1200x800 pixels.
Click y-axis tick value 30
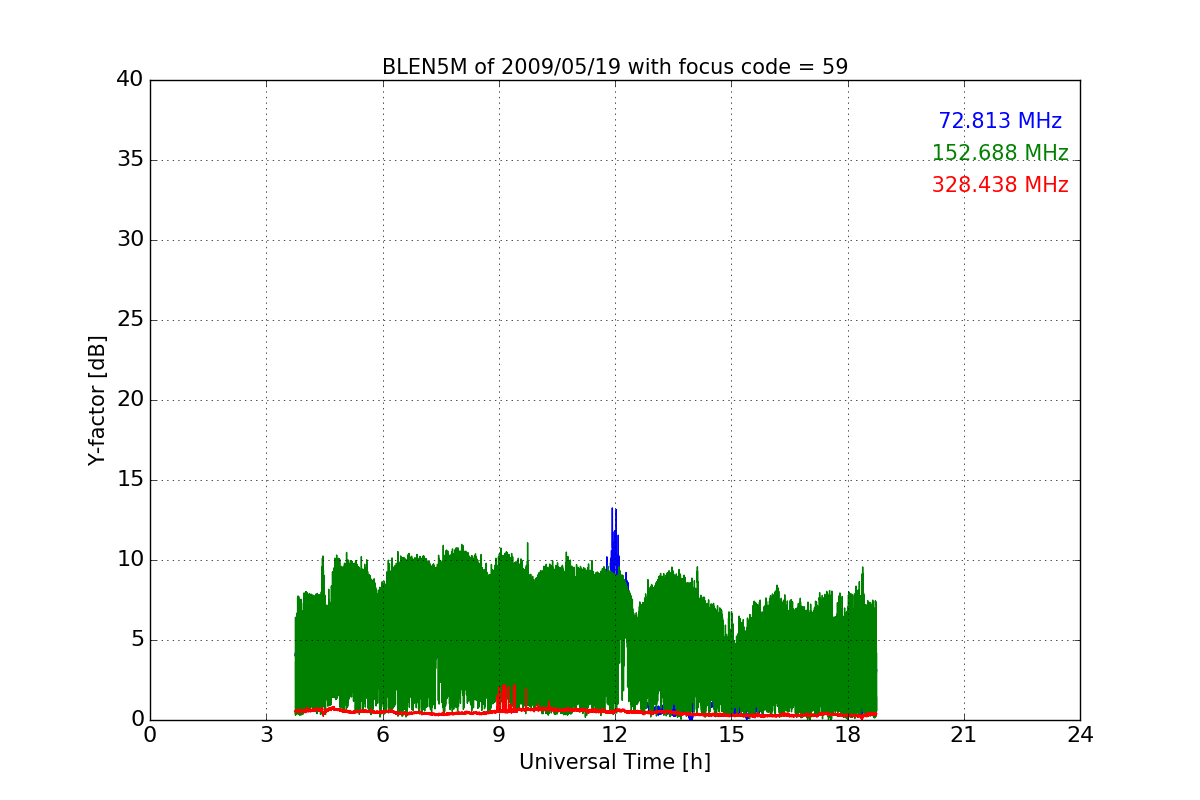pyautogui.click(x=130, y=240)
